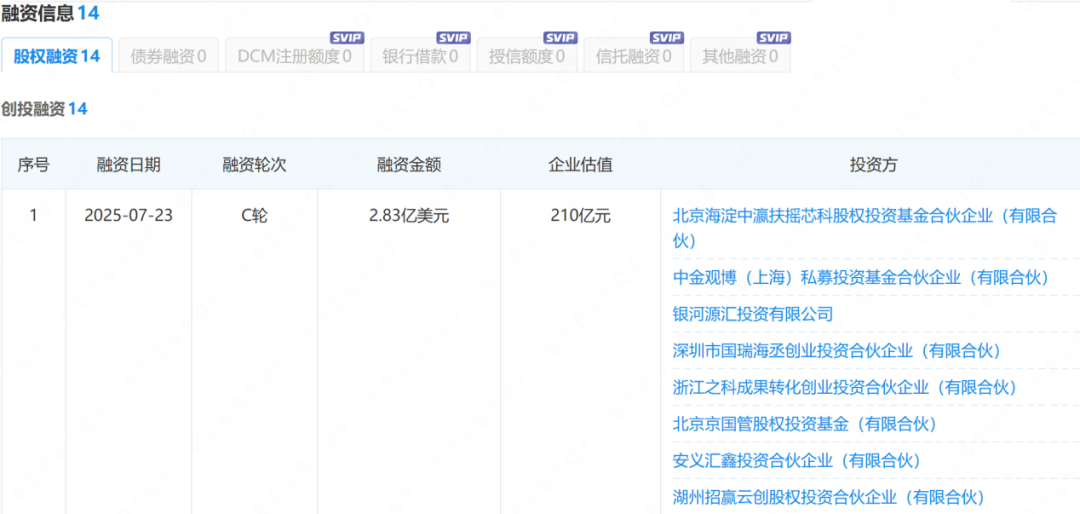This screenshot has width=1080, height=514.
Task: Open 湖州招赢云创股权投资合伙企业 link
Action: [x=829, y=497]
